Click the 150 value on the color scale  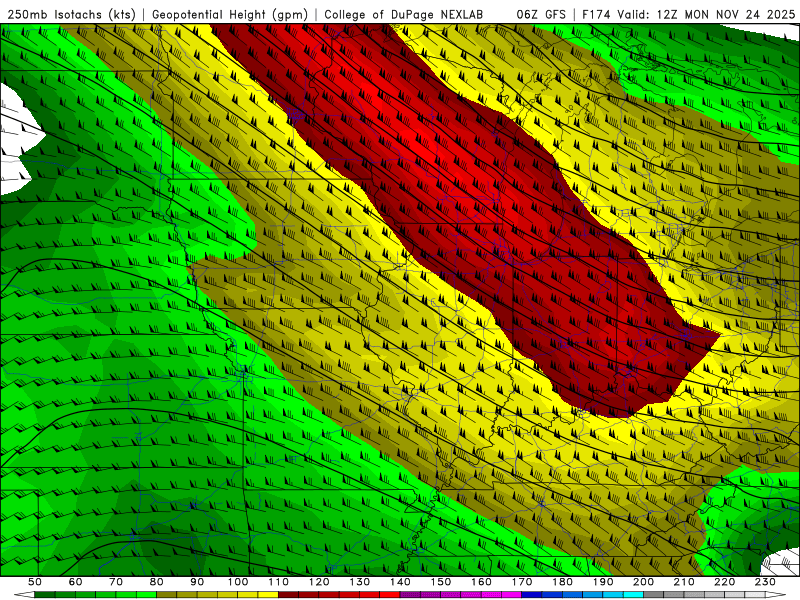point(440,582)
